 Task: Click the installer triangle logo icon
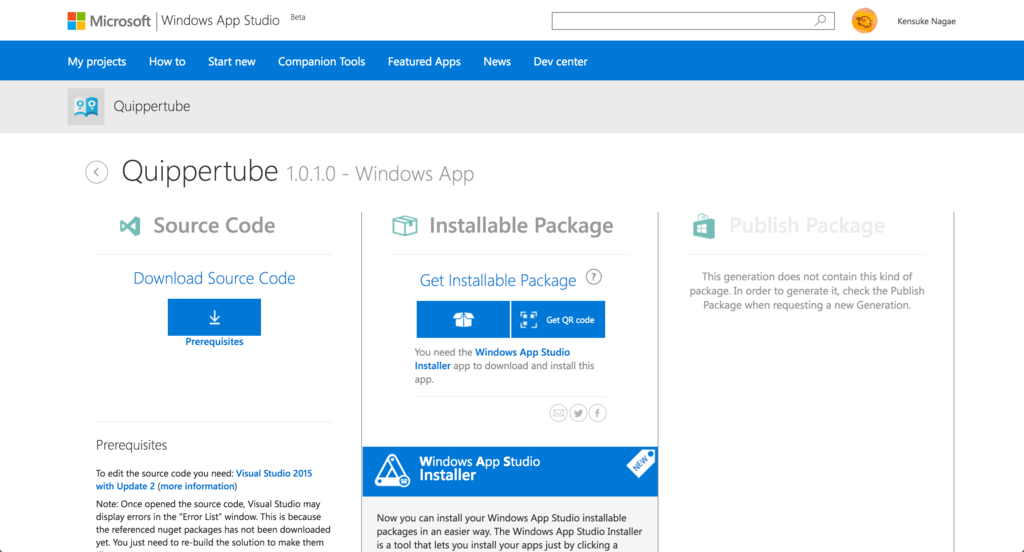pyautogui.click(x=392, y=471)
